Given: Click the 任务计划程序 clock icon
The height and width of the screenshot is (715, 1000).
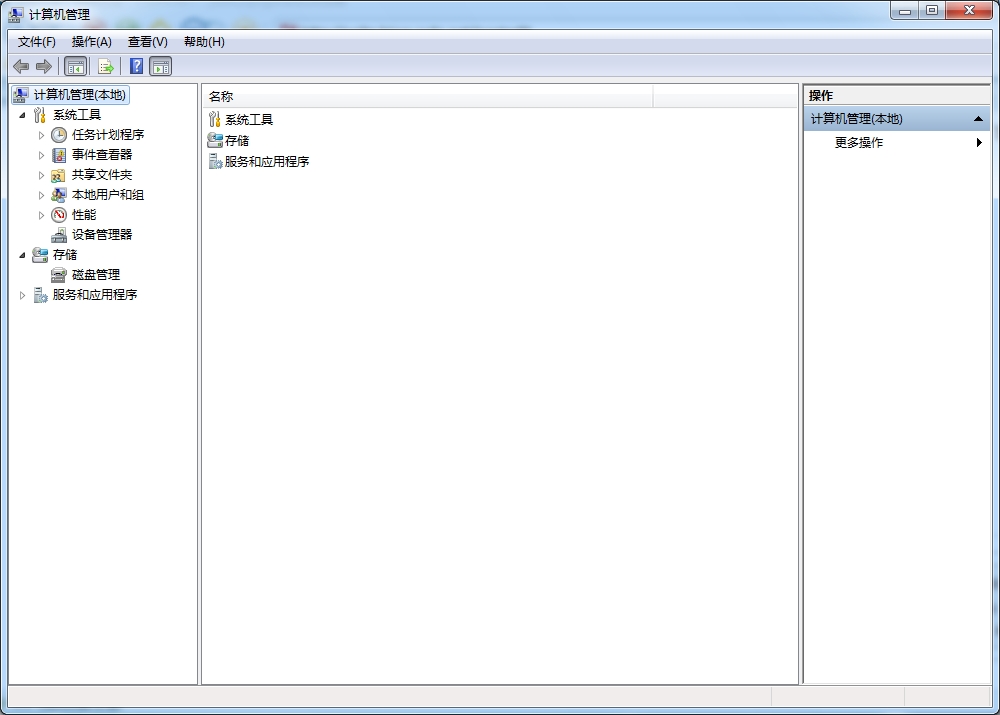Looking at the screenshot, I should click(59, 135).
